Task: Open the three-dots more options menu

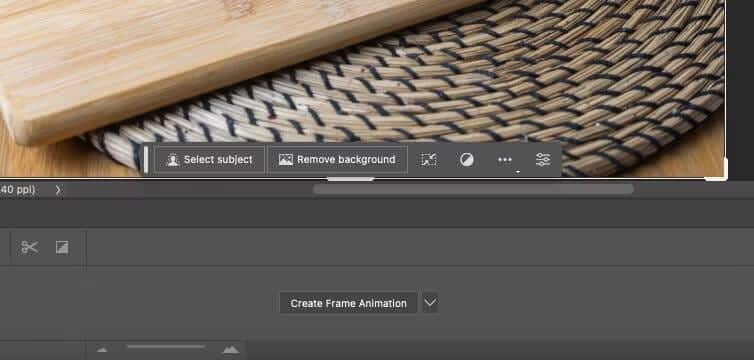Action: pos(505,160)
